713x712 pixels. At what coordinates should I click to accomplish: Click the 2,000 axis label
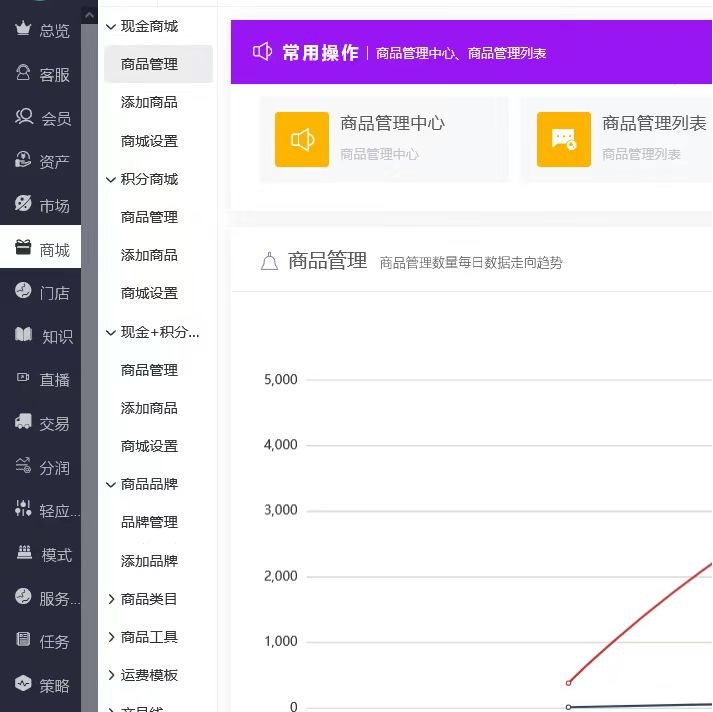click(281, 576)
